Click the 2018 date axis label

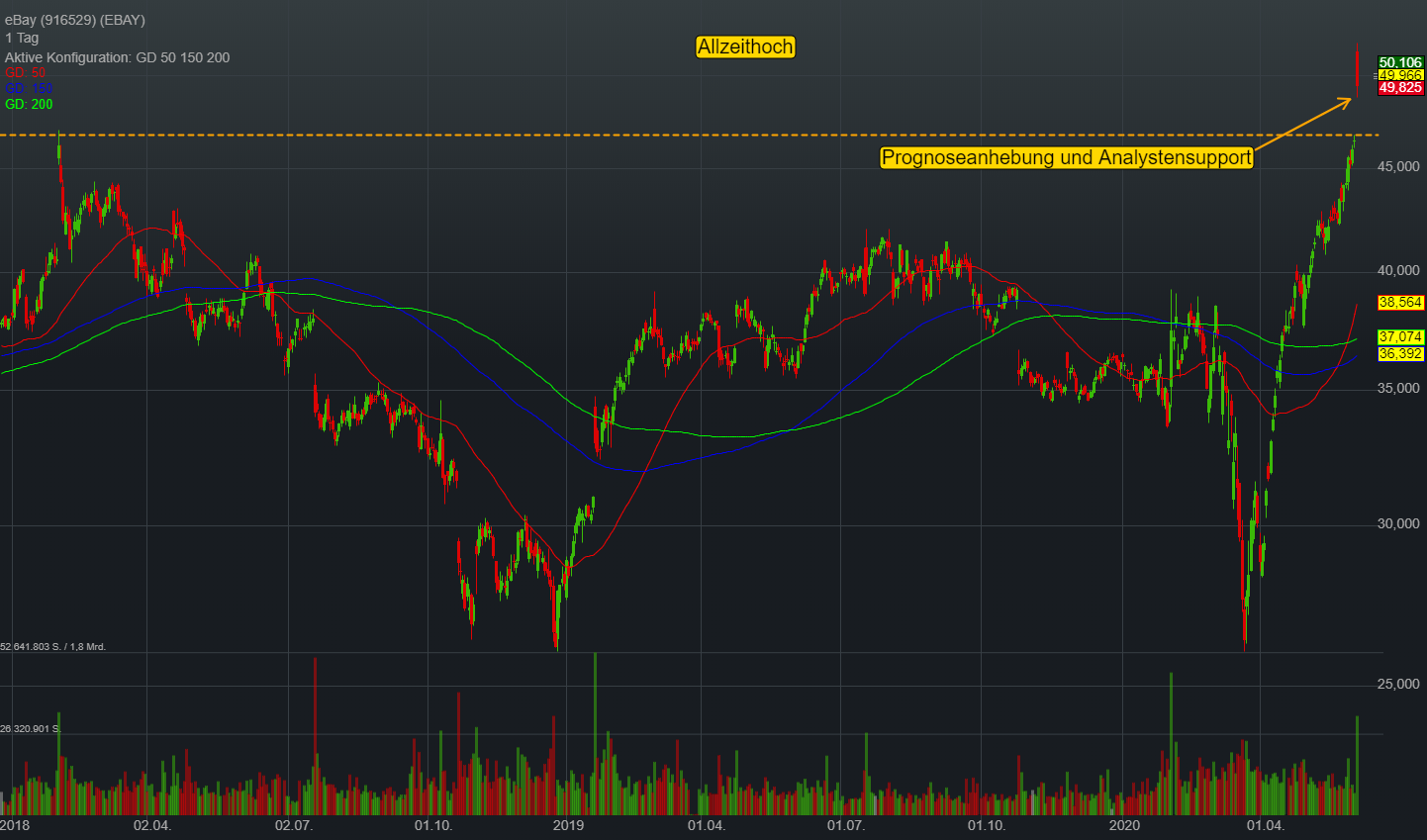(x=15, y=825)
